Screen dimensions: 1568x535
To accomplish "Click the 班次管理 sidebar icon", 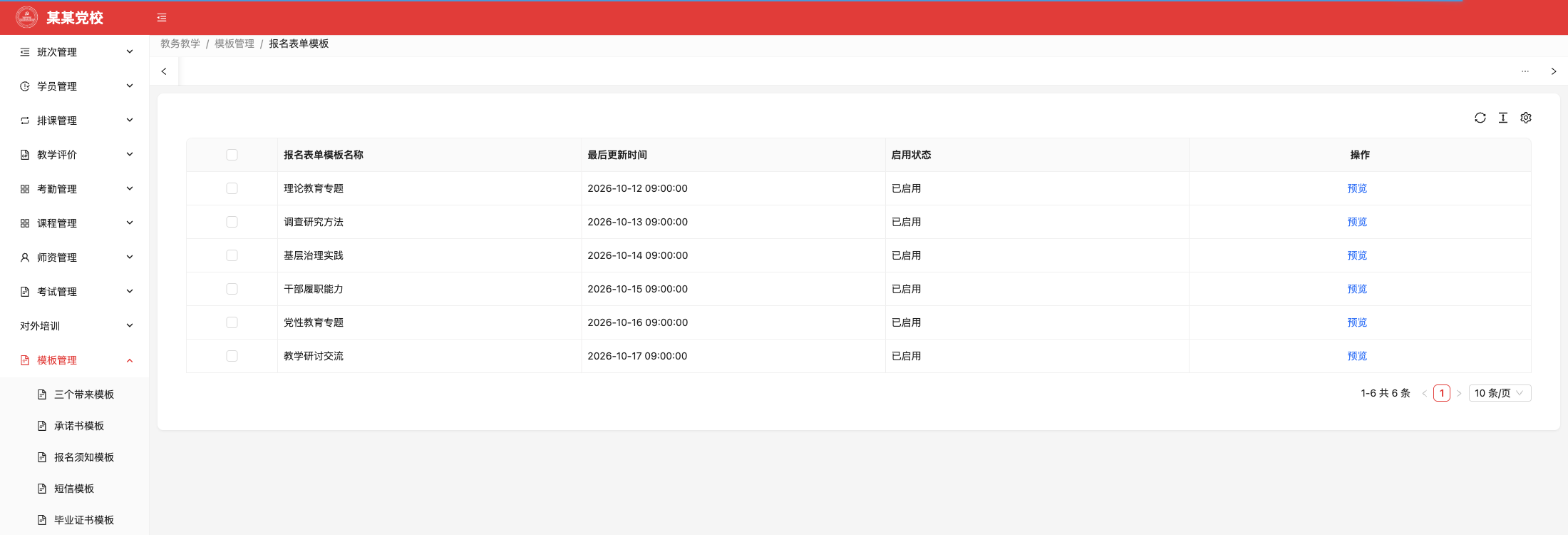I will [25, 52].
